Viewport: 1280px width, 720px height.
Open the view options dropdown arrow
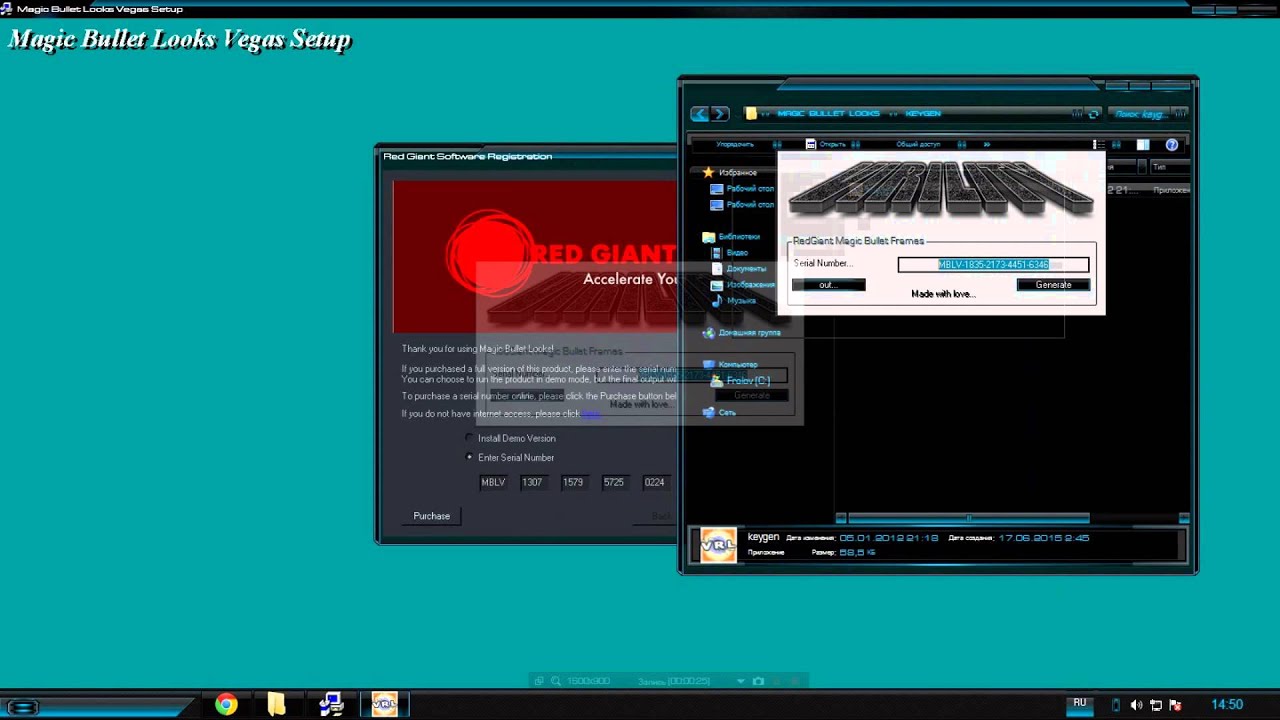(1116, 144)
